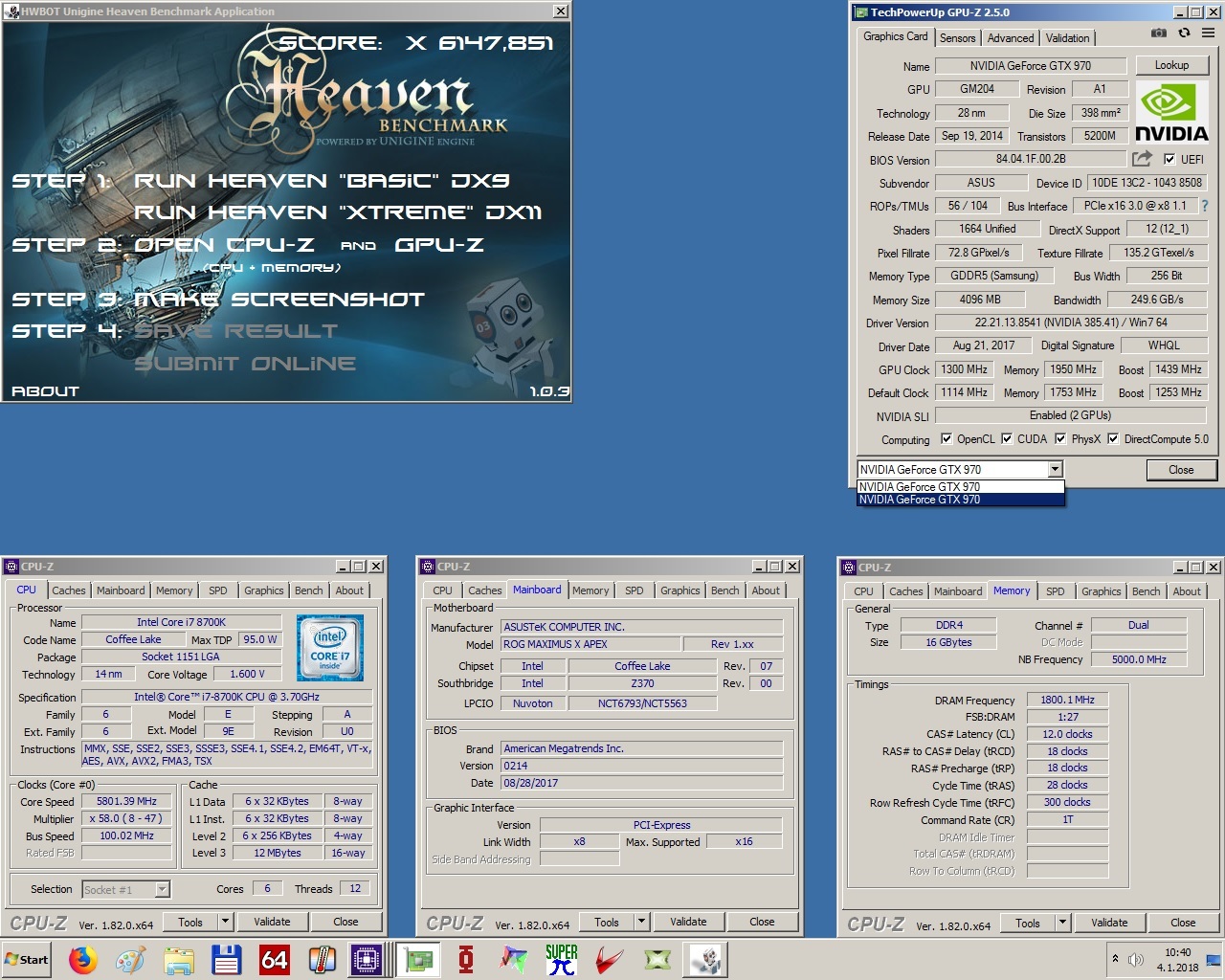Toggle the OpenCL checkbox
The width and height of the screenshot is (1225, 980).
[947, 439]
